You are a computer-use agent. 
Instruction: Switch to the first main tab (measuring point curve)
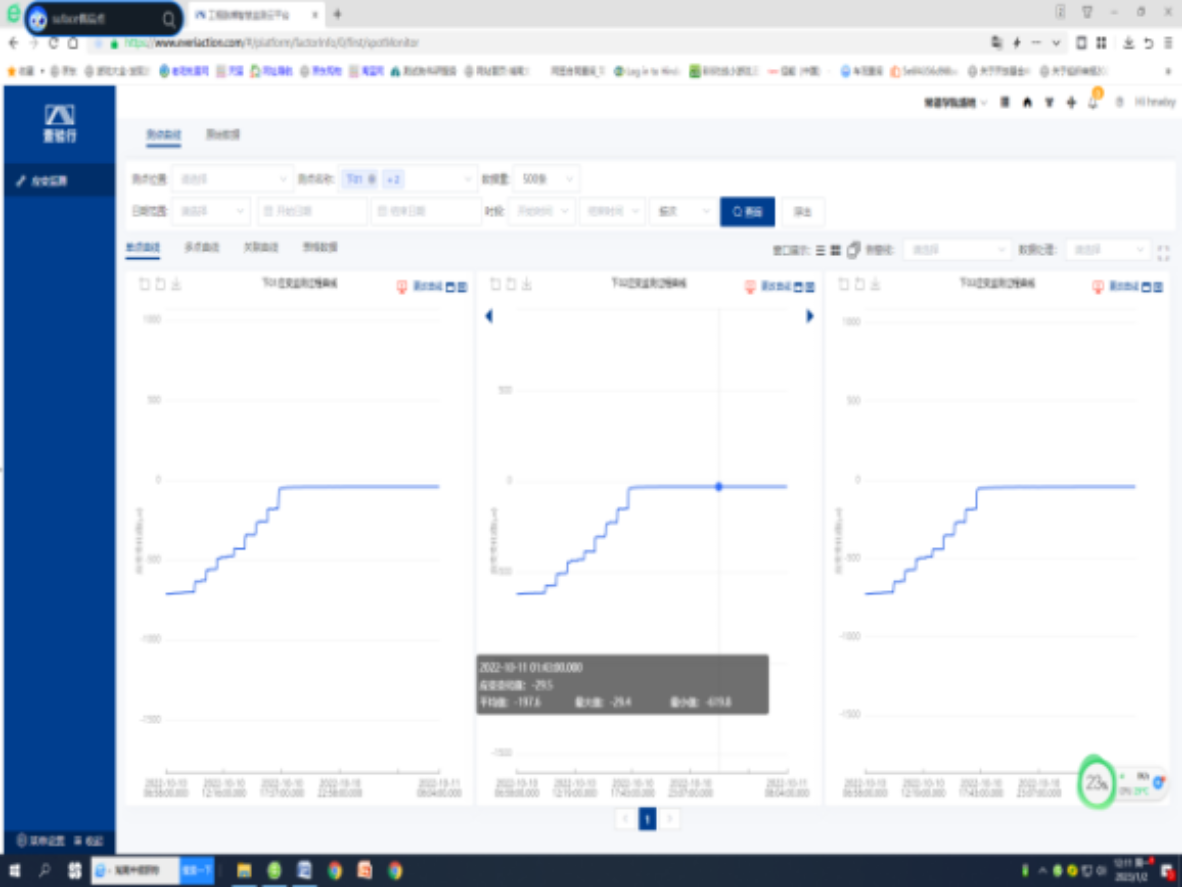tap(164, 135)
